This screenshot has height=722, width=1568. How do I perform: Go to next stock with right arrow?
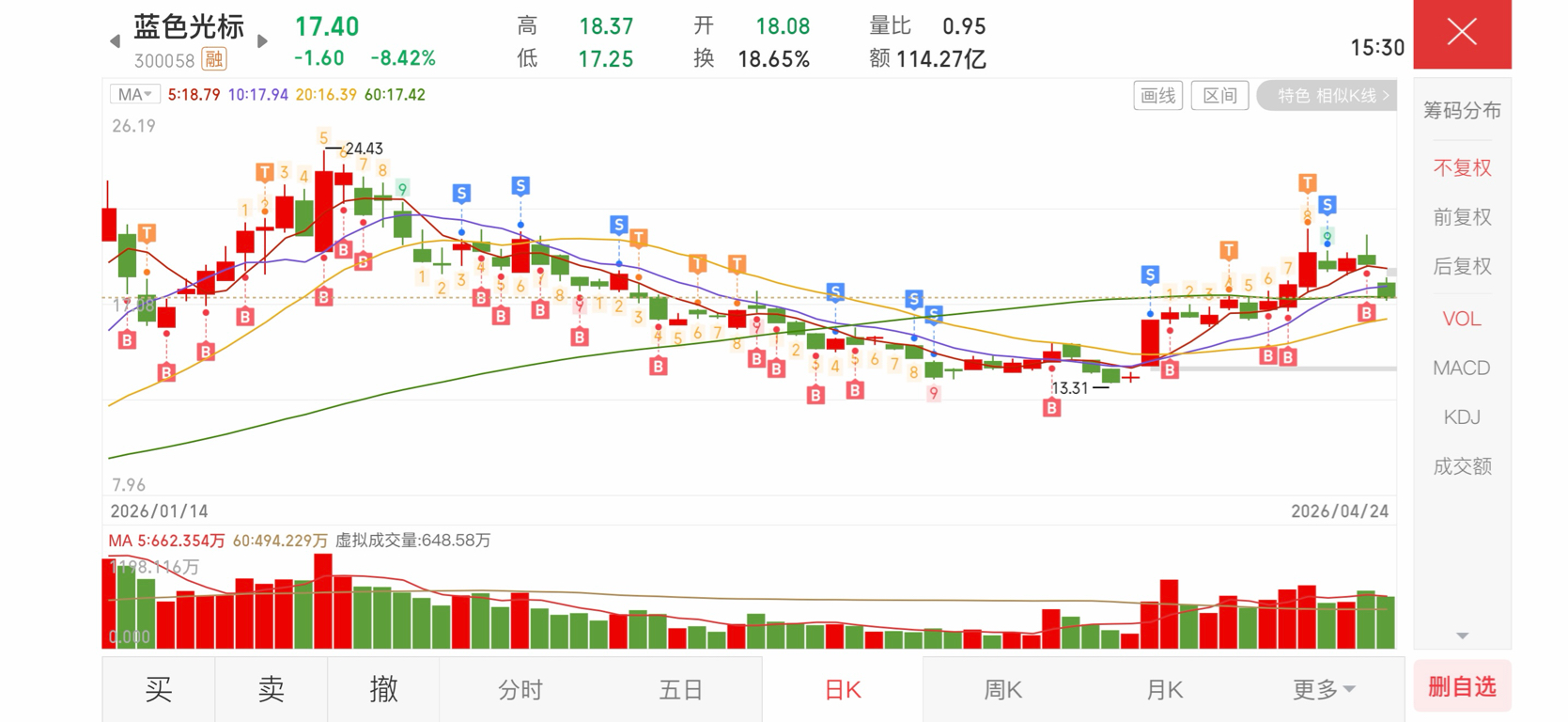tap(262, 41)
